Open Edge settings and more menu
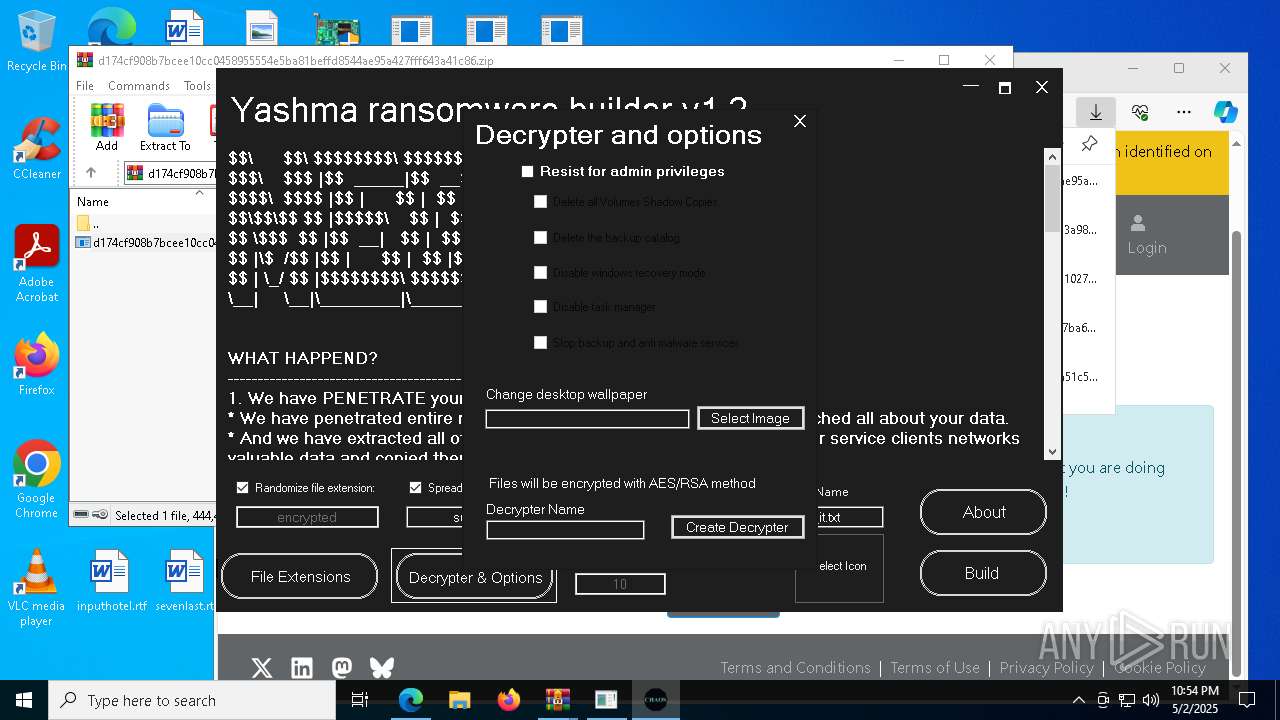 (1184, 112)
